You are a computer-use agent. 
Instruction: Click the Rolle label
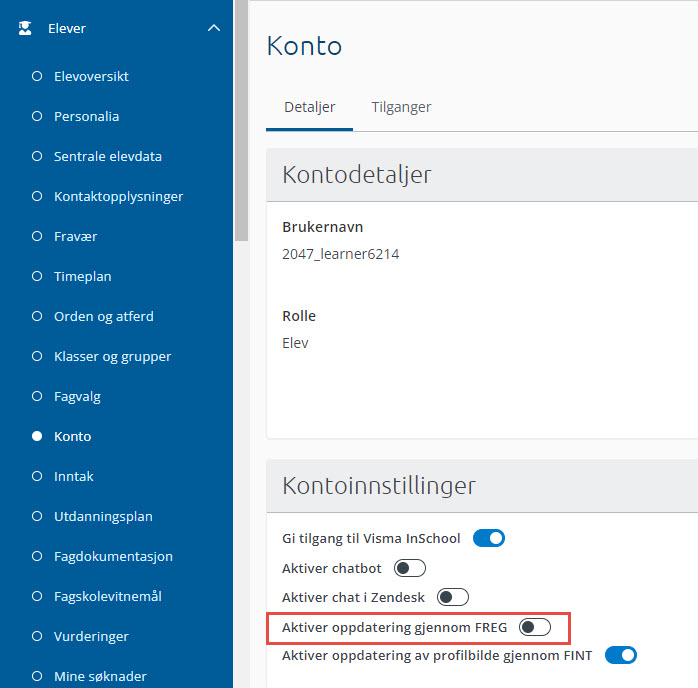[x=299, y=316]
